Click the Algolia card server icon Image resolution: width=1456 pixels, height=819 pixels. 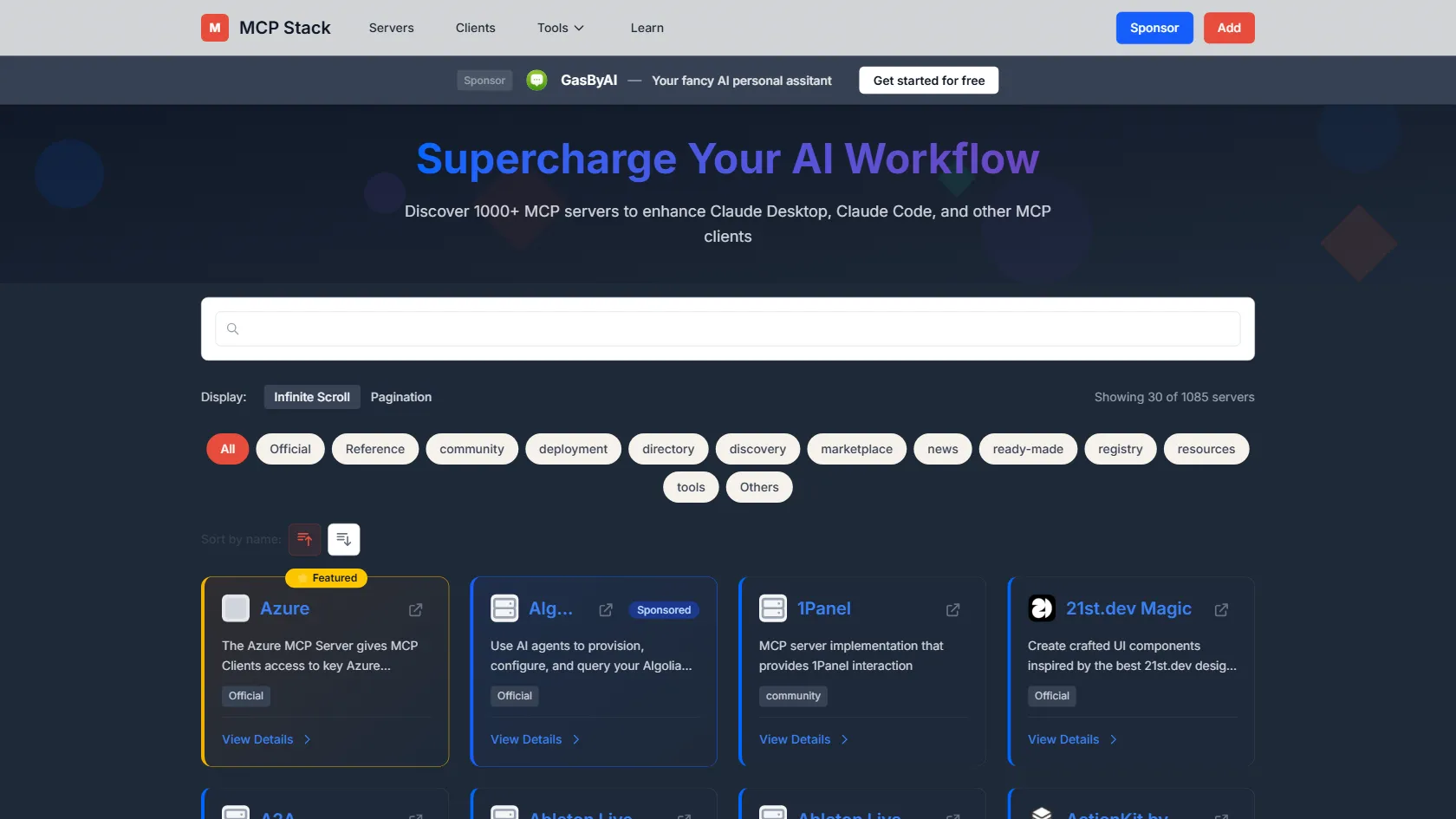click(504, 608)
